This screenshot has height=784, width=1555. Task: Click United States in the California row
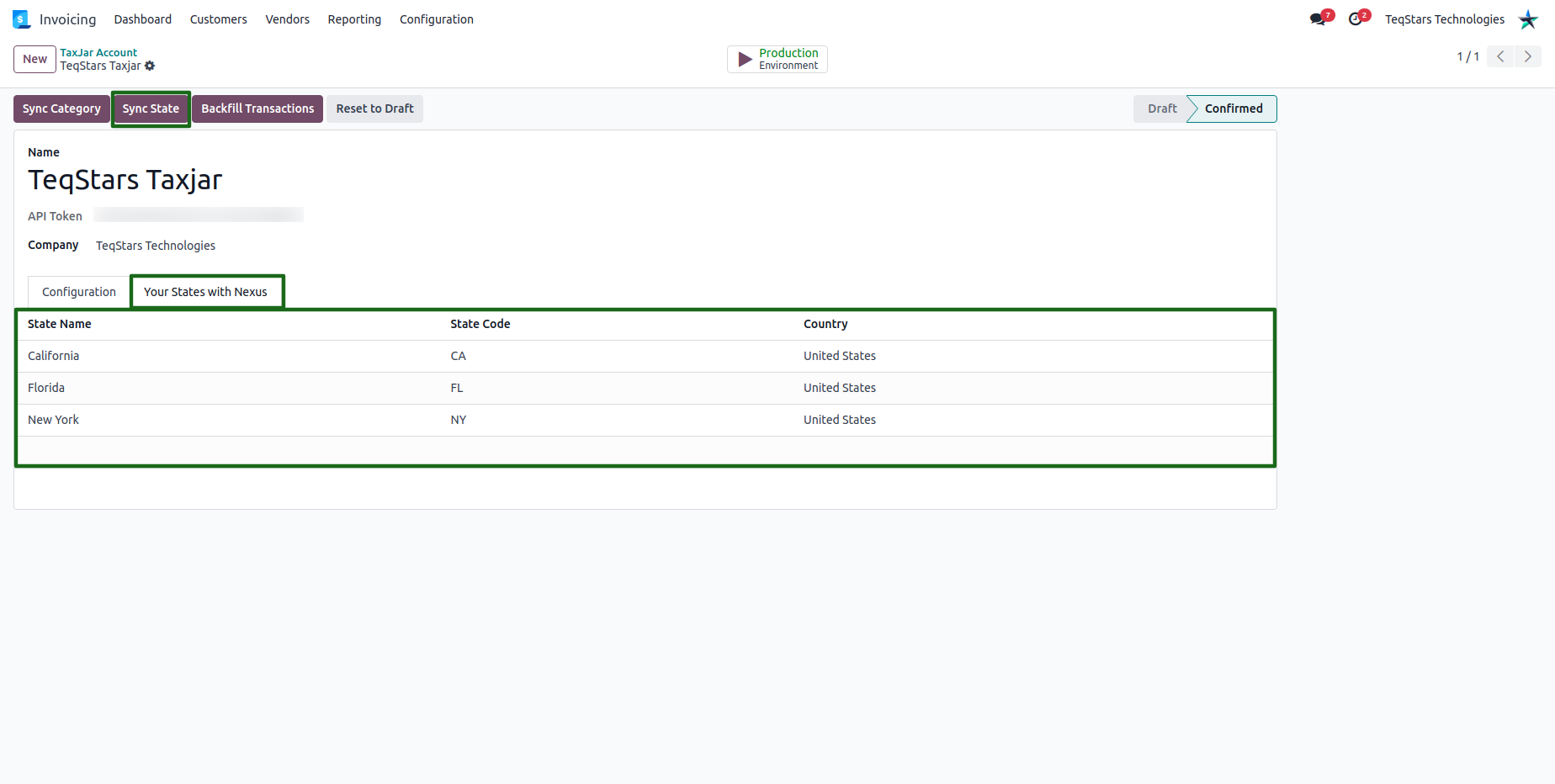pos(840,356)
